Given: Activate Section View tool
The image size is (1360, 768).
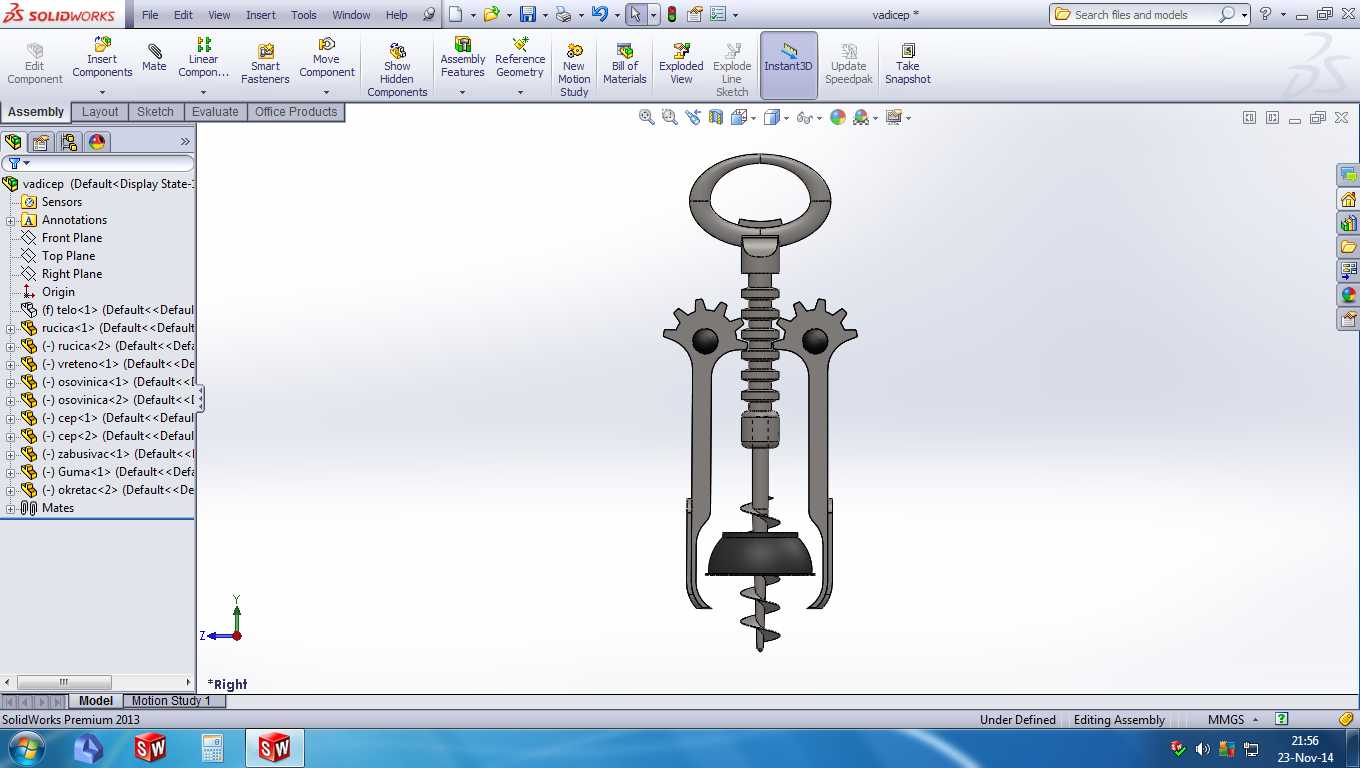Looking at the screenshot, I should pyautogui.click(x=716, y=117).
